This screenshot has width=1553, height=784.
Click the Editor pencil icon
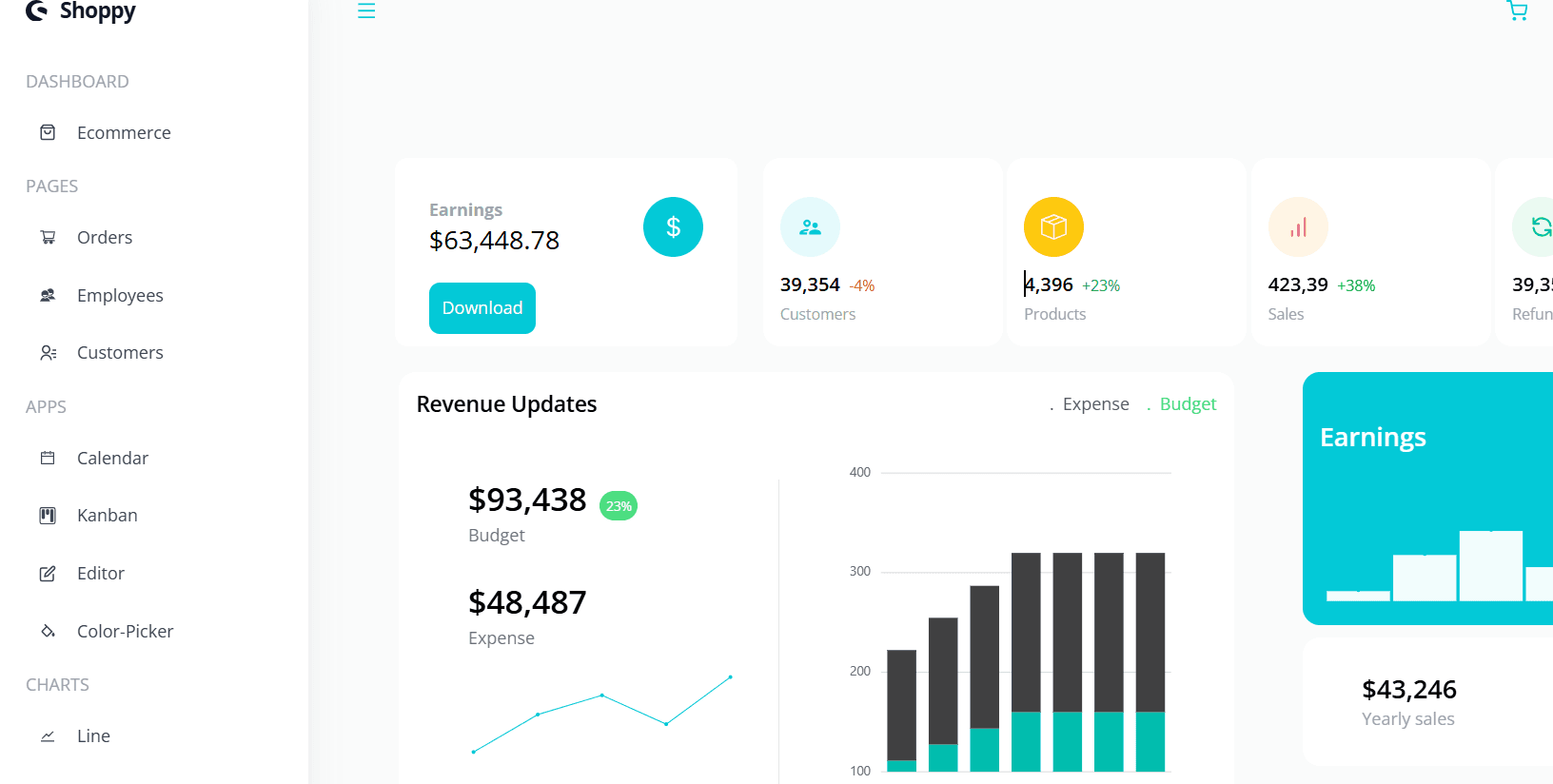(x=48, y=574)
